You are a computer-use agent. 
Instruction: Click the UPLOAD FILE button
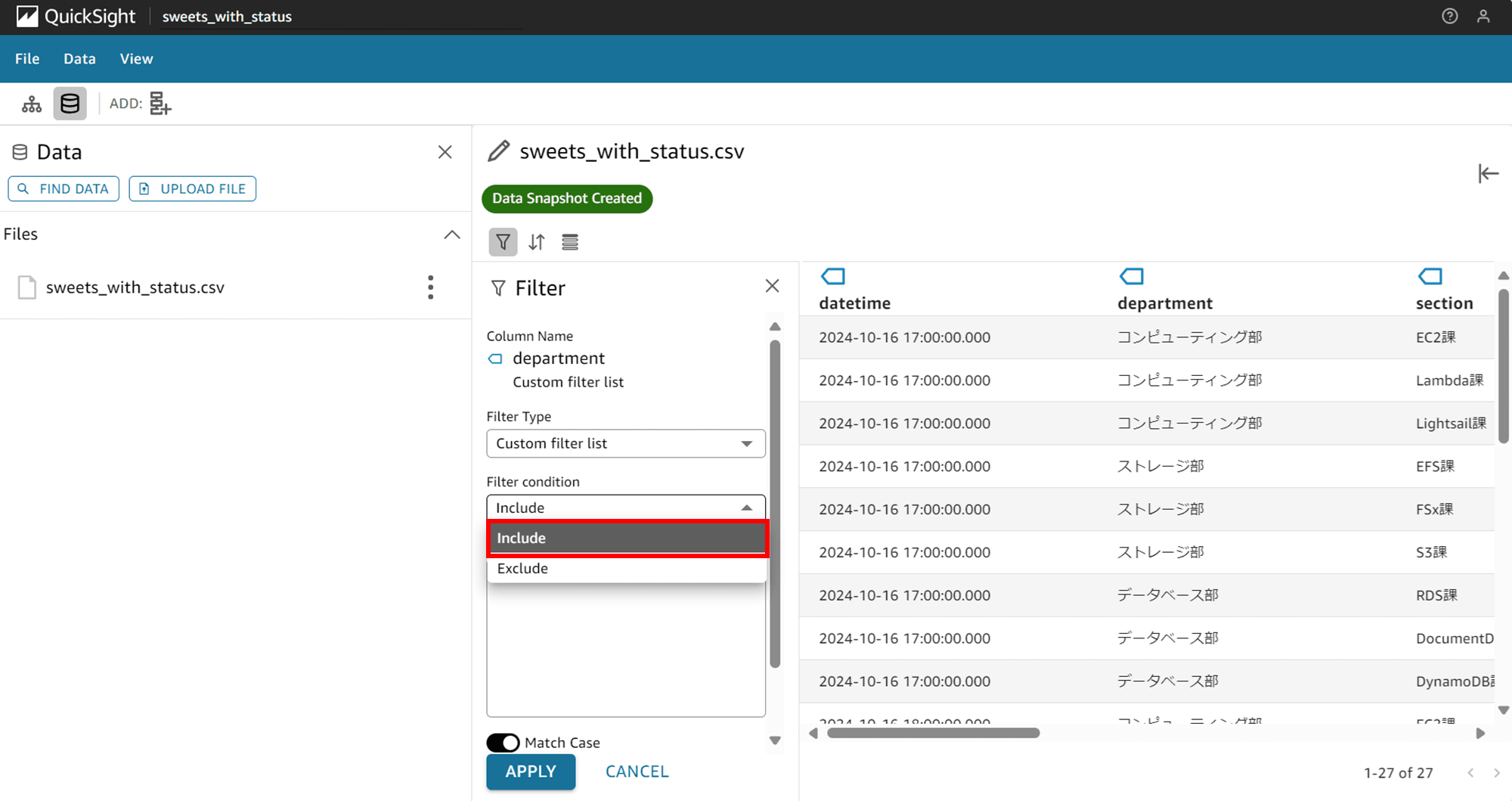coord(193,188)
